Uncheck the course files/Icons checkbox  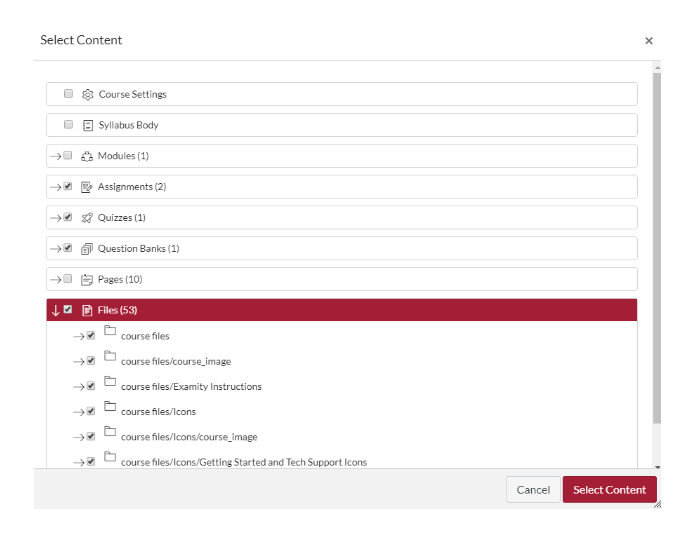pos(91,411)
